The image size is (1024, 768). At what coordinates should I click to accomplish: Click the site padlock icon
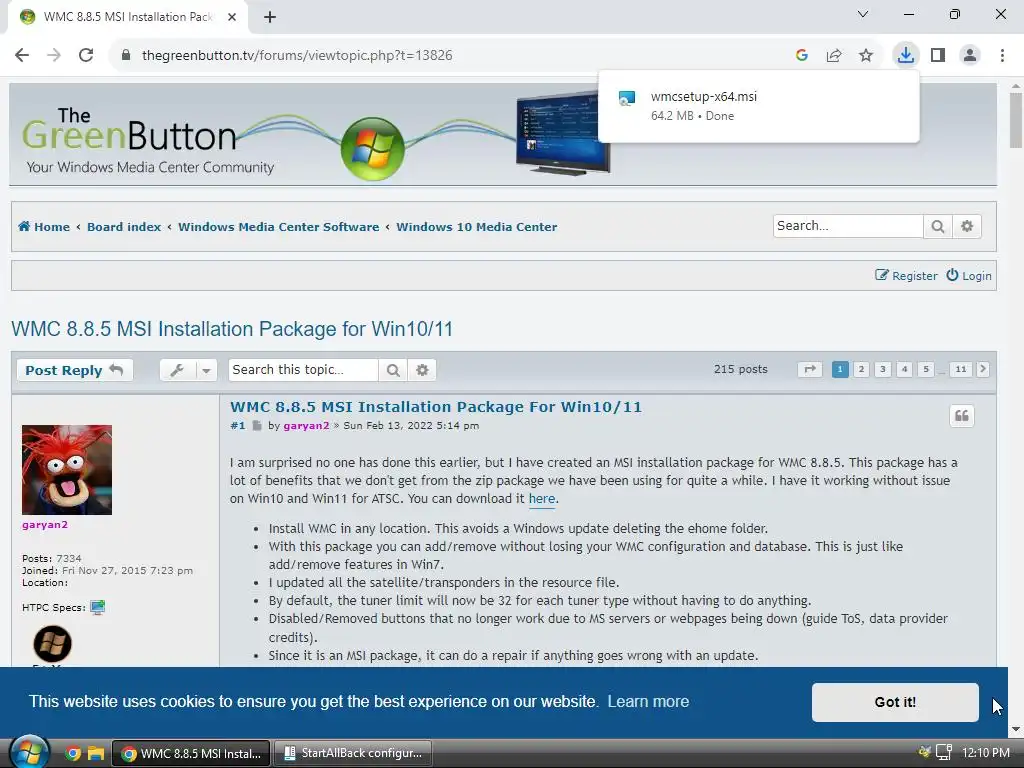(x=126, y=56)
